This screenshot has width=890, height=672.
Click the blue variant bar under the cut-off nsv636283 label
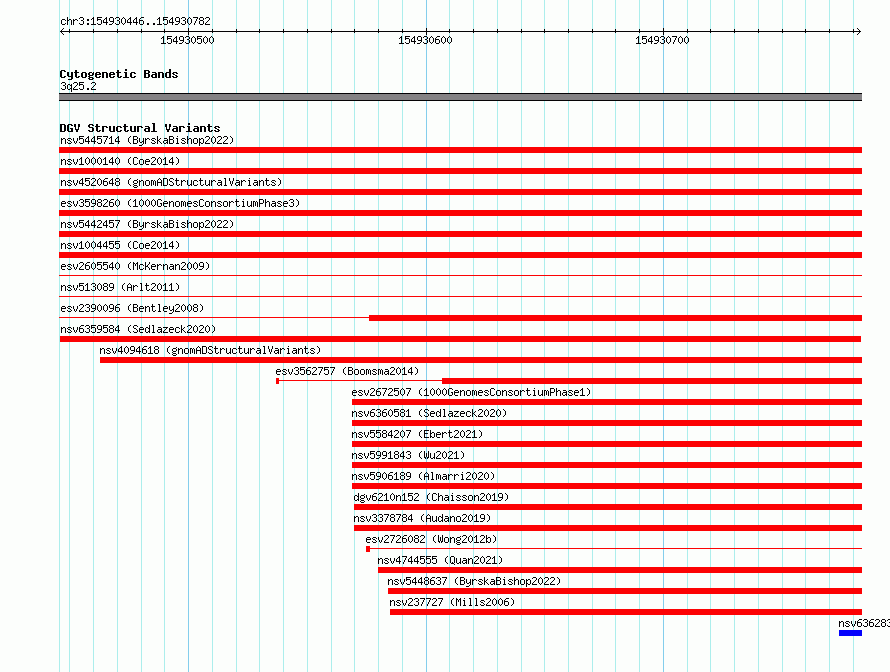click(x=850, y=633)
